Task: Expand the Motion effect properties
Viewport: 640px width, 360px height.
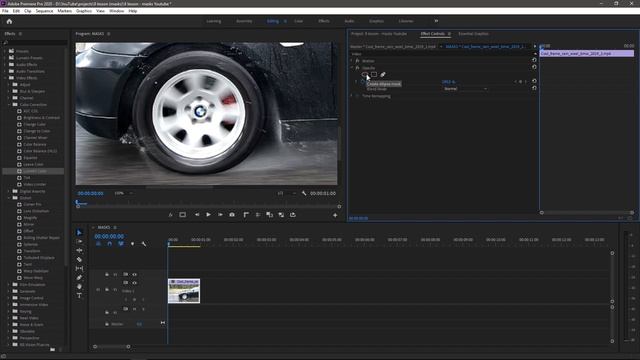Action: pos(352,61)
